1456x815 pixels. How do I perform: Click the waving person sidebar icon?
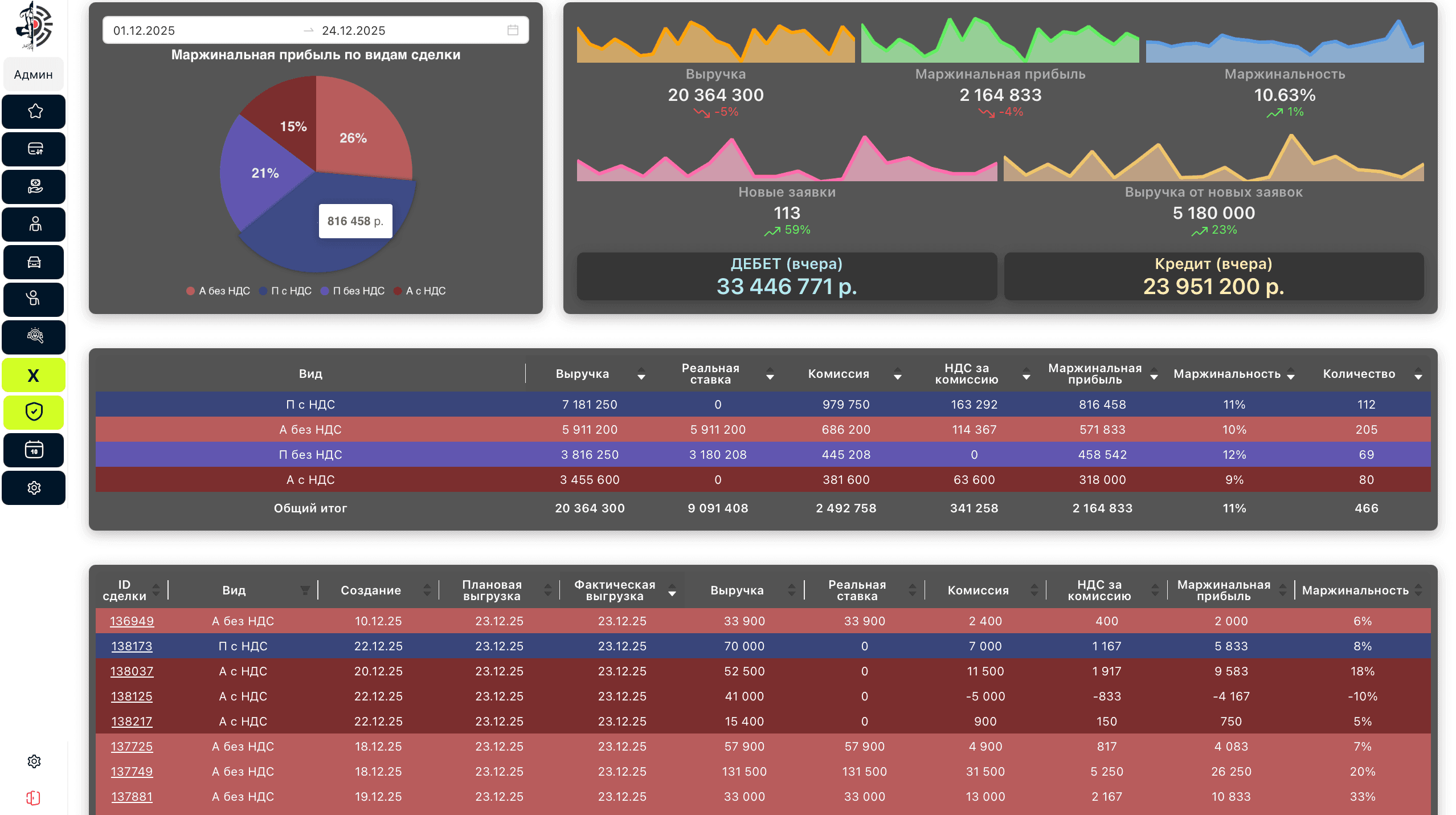pos(34,299)
